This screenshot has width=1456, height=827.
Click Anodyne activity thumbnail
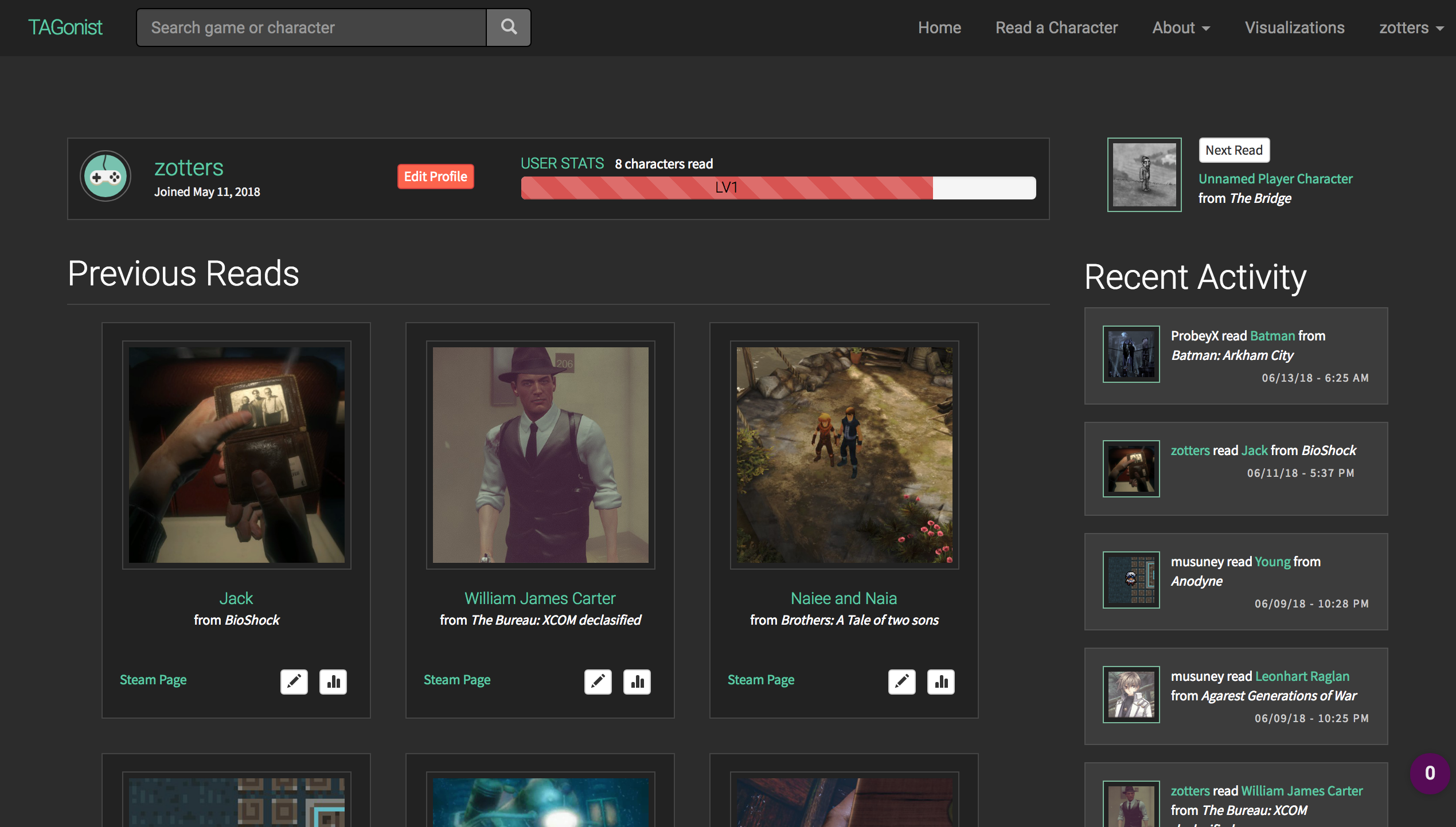pyautogui.click(x=1131, y=580)
